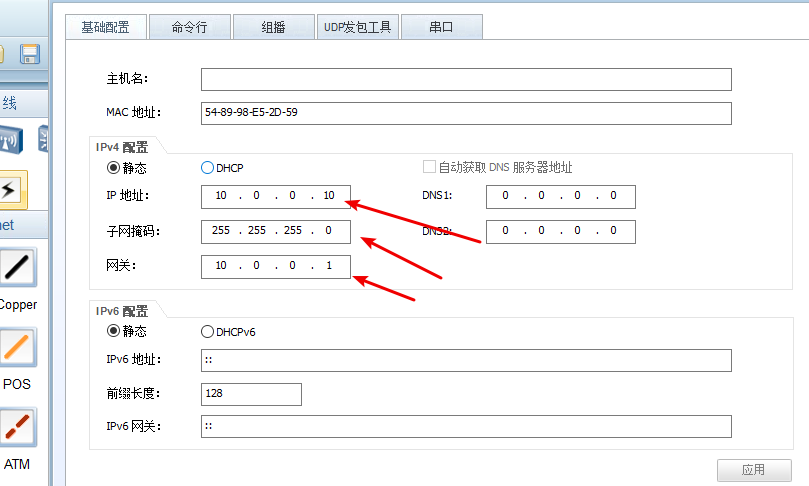Choose the Copper cable icon
The height and width of the screenshot is (486, 809).
tap(17, 267)
